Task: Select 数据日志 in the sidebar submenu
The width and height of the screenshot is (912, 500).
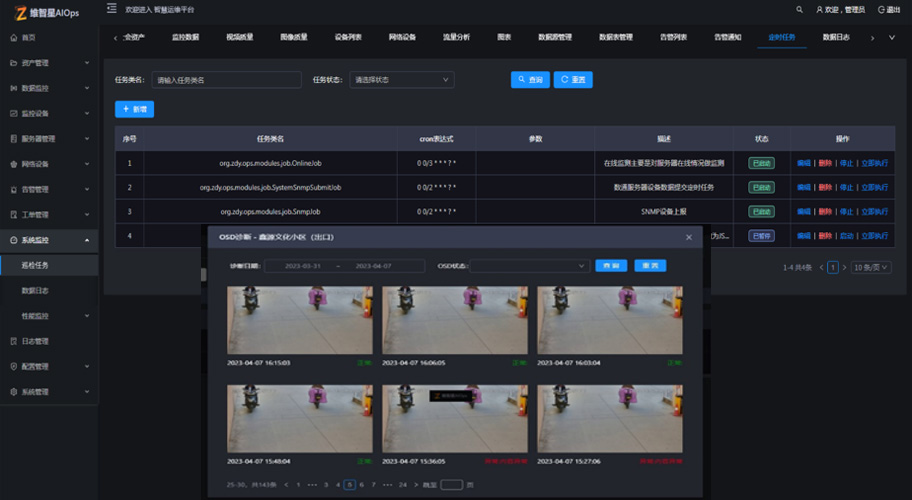Action: (36, 291)
